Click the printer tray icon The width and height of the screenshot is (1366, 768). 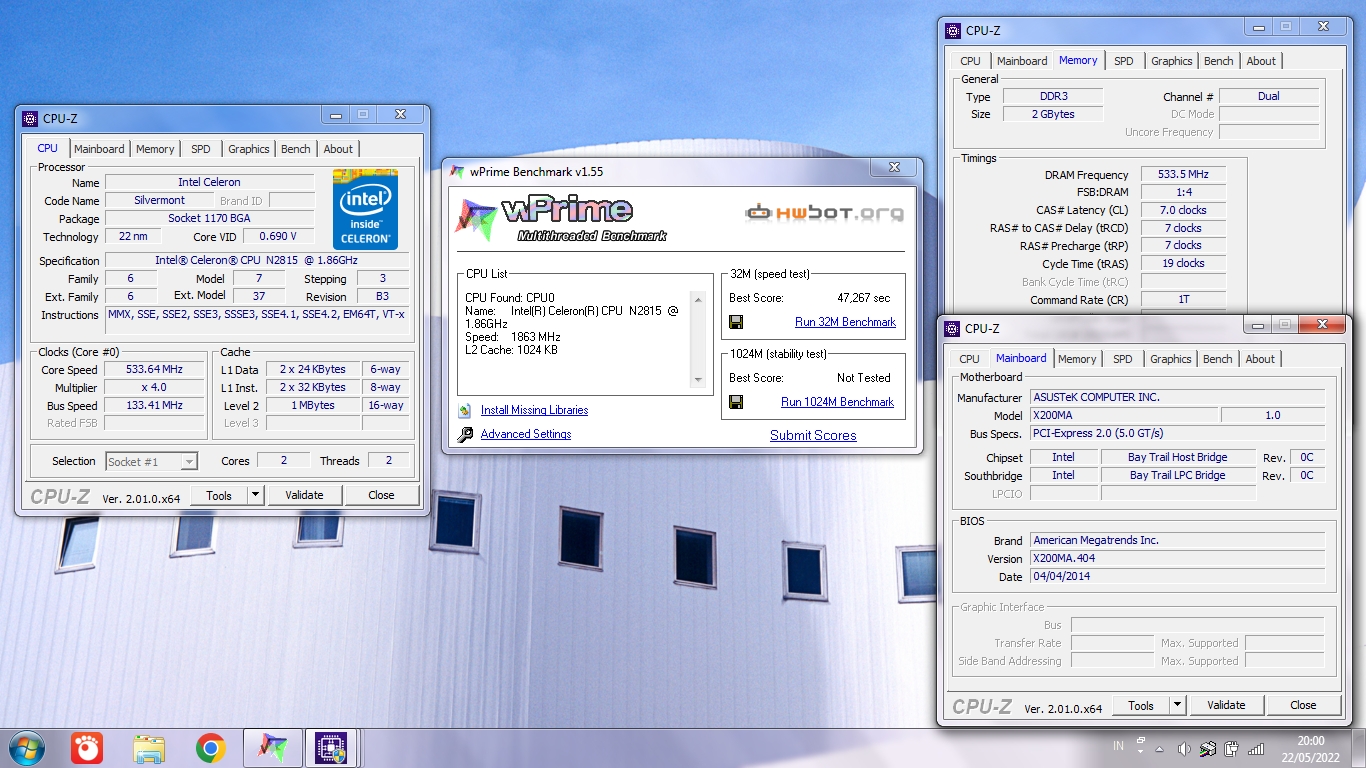pyautogui.click(x=1208, y=748)
